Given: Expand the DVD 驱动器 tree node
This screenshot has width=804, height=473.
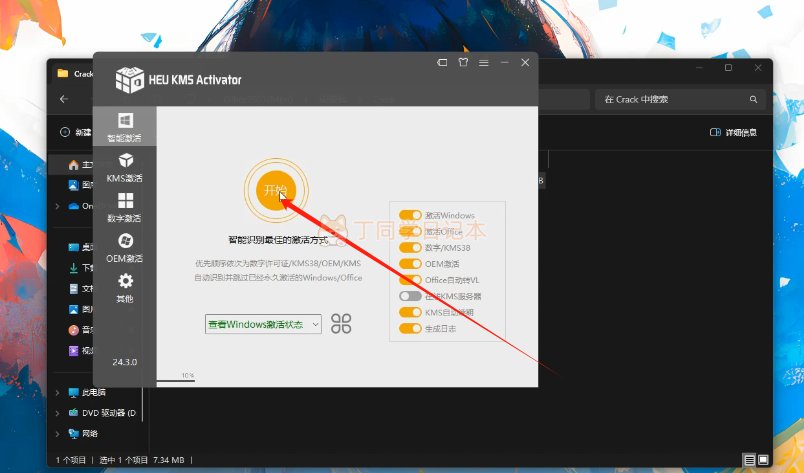Looking at the screenshot, I should pos(57,413).
